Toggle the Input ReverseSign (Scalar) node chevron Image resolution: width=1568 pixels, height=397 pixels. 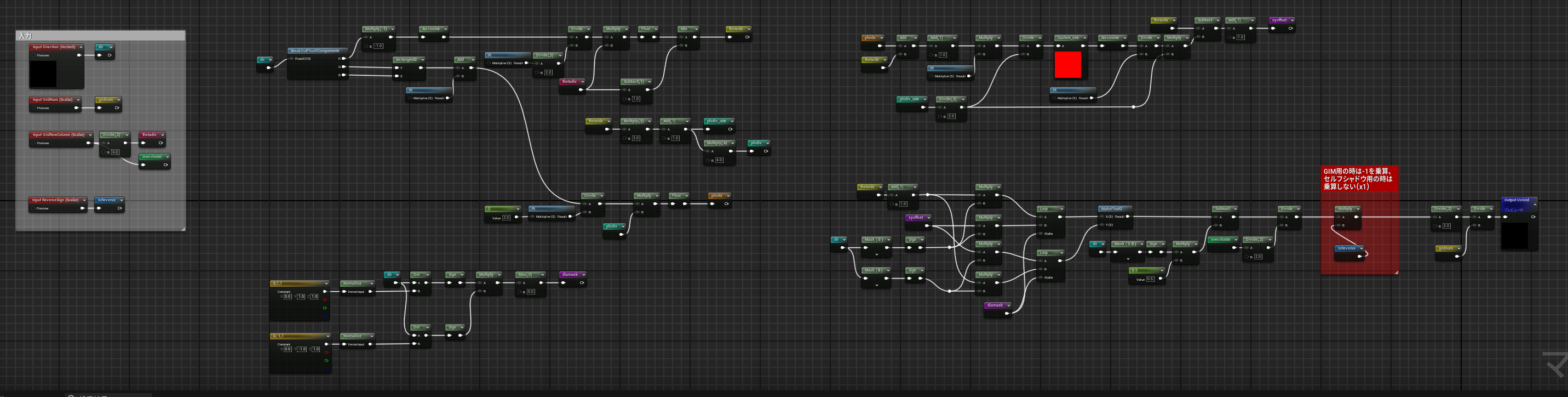(x=84, y=200)
